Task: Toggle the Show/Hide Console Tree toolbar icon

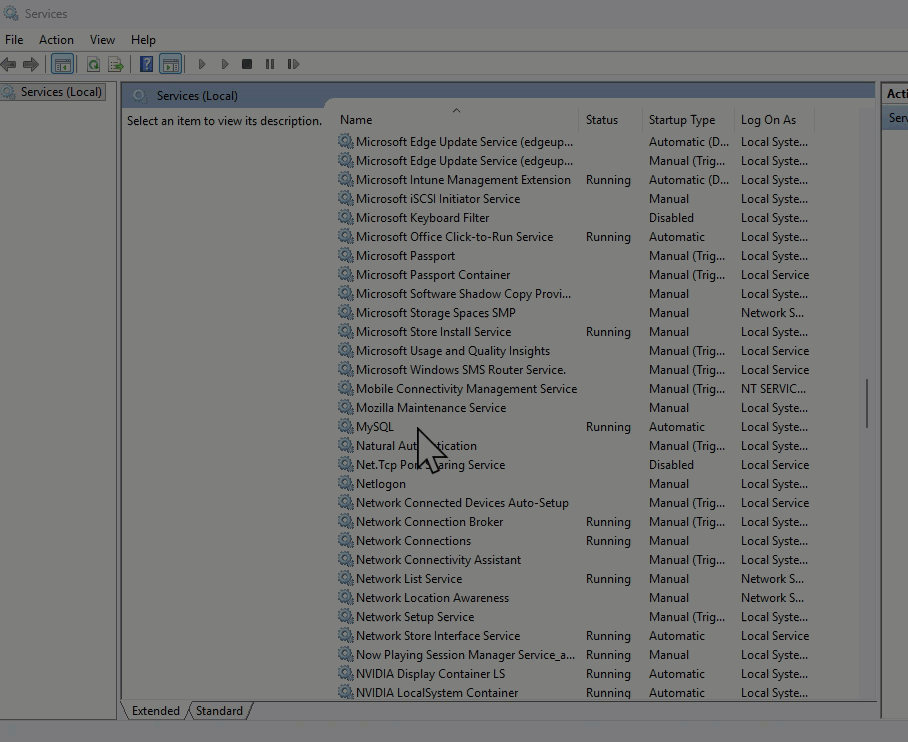Action: pyautogui.click(x=63, y=64)
